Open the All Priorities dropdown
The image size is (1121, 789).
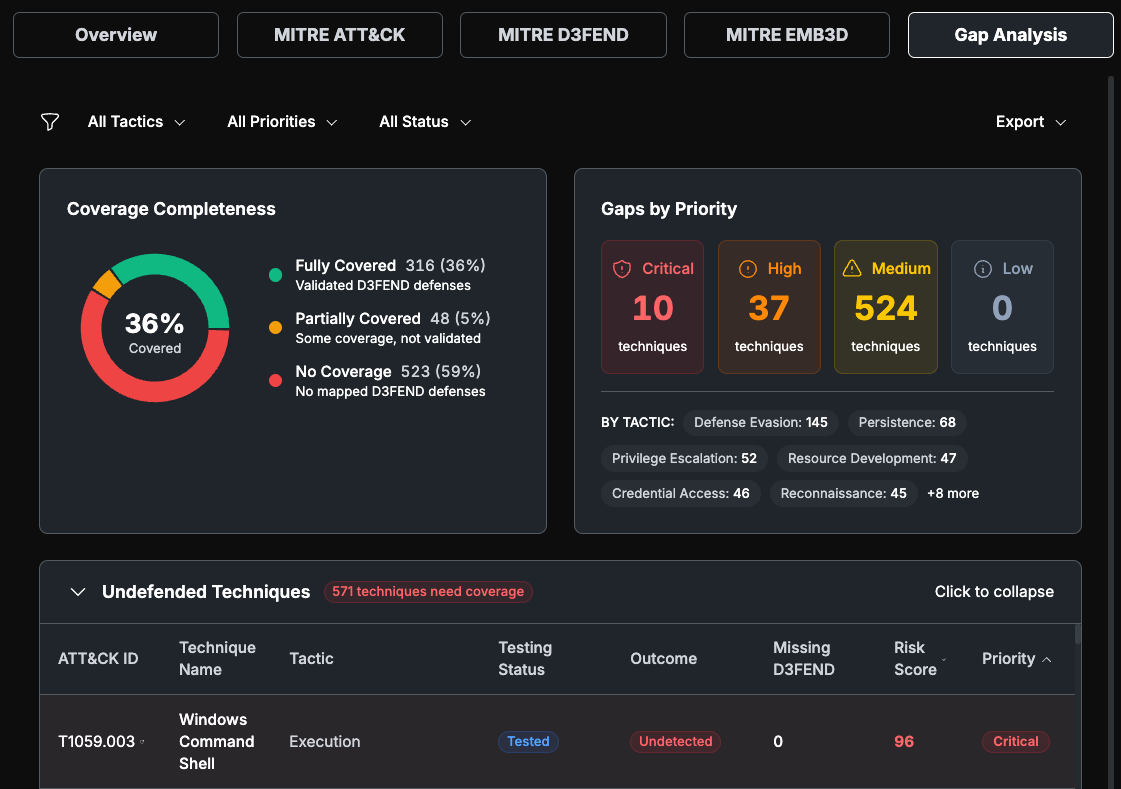pos(282,122)
